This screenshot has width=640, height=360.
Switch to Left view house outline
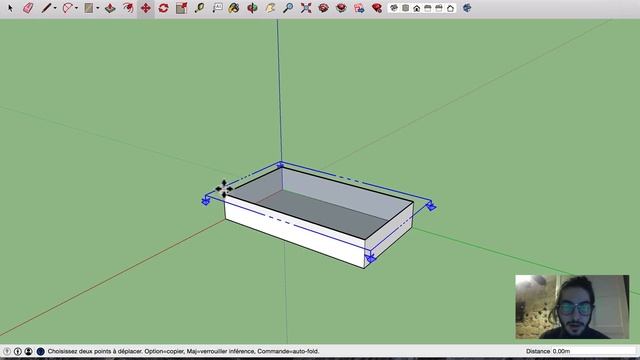coord(451,8)
